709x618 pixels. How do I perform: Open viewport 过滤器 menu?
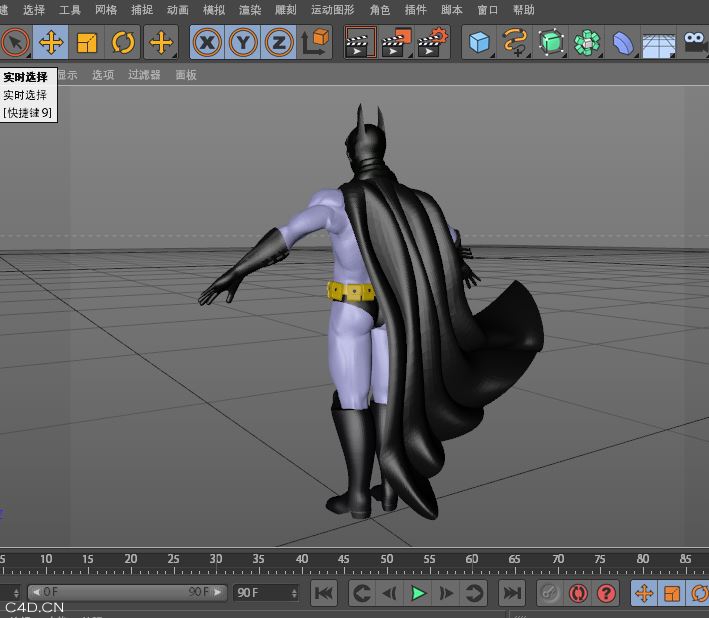pos(144,75)
